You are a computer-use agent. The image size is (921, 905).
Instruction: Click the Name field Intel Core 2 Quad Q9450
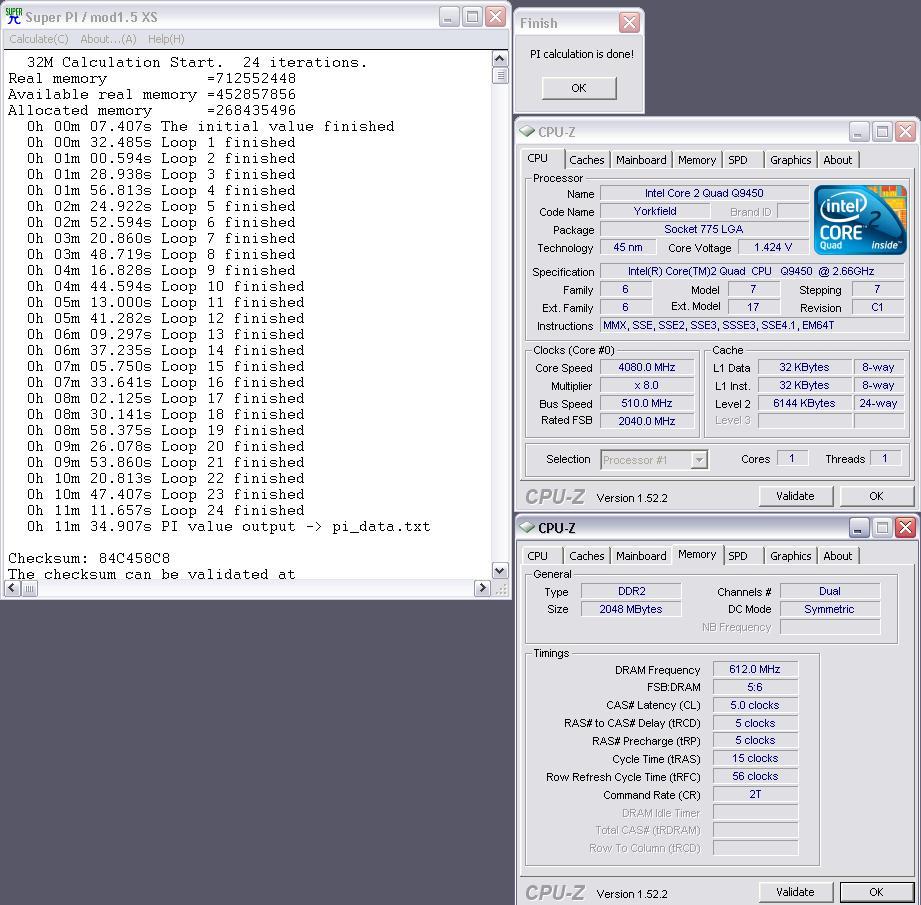pyautogui.click(x=704, y=193)
